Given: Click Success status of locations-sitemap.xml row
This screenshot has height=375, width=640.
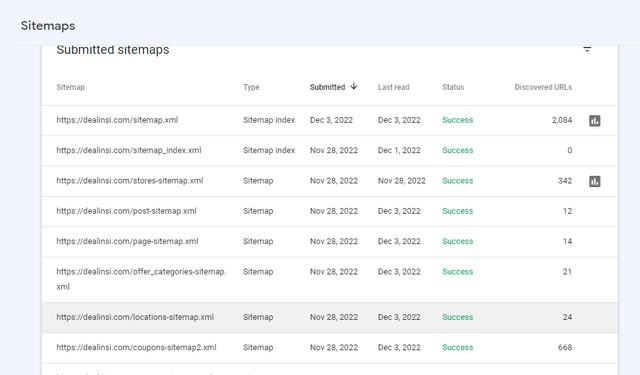Looking at the screenshot, I should coord(458,317).
